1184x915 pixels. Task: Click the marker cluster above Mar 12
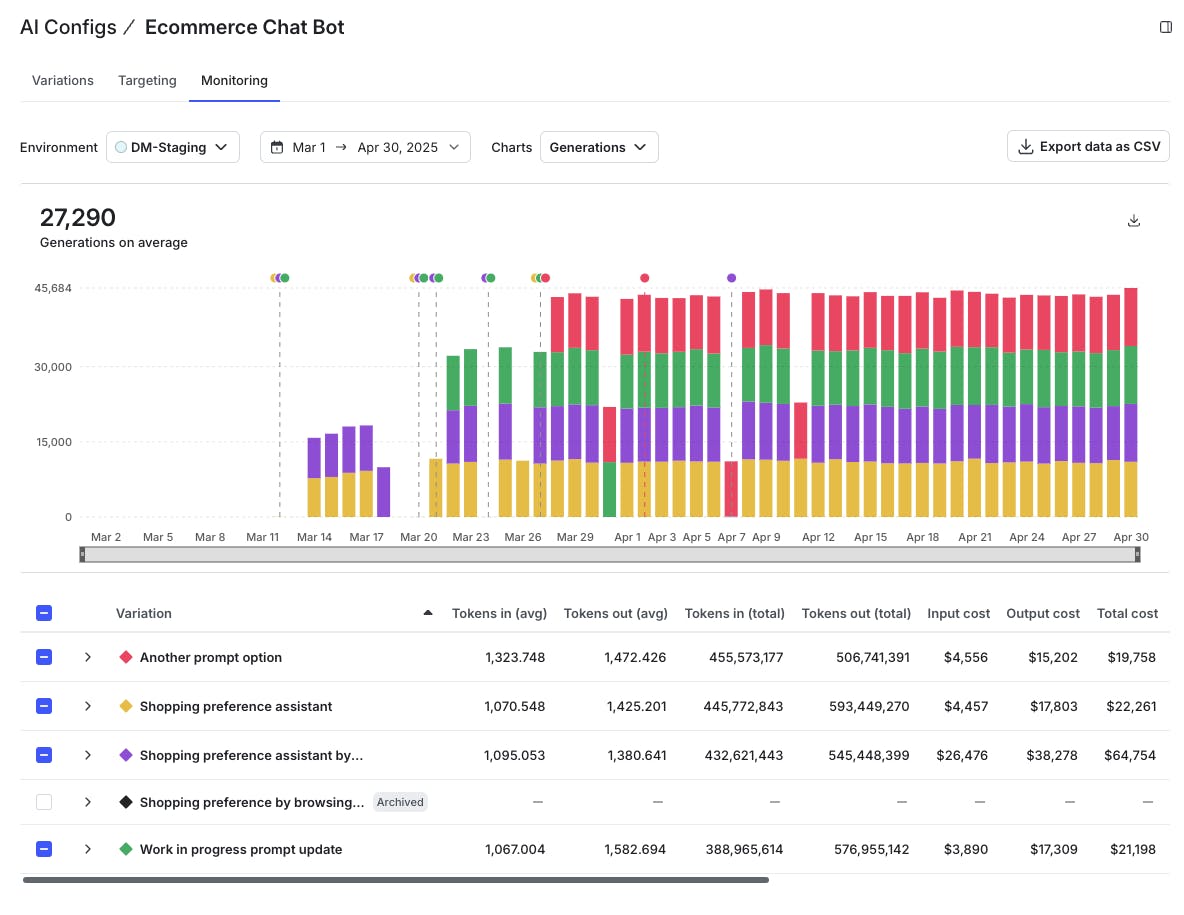[279, 278]
